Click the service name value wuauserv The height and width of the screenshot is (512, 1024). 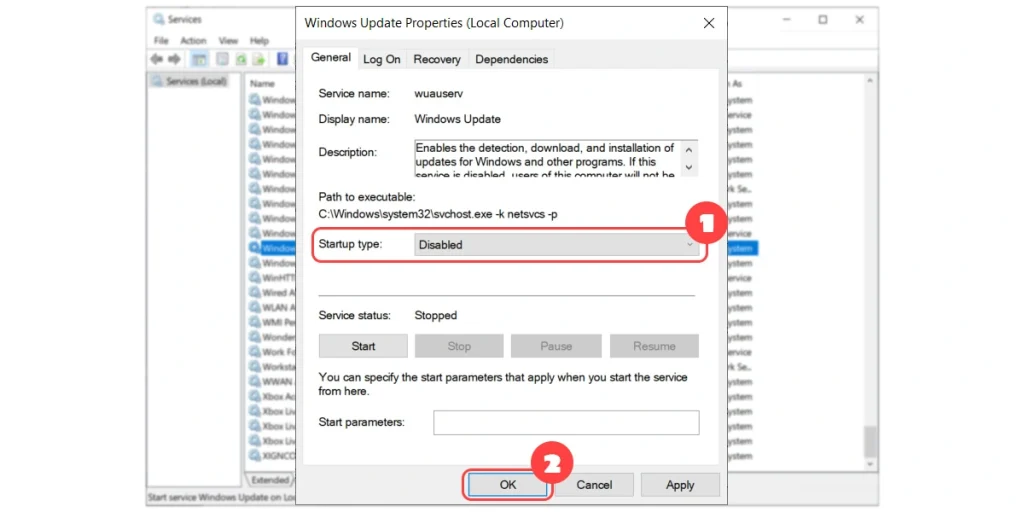pyautogui.click(x=439, y=93)
